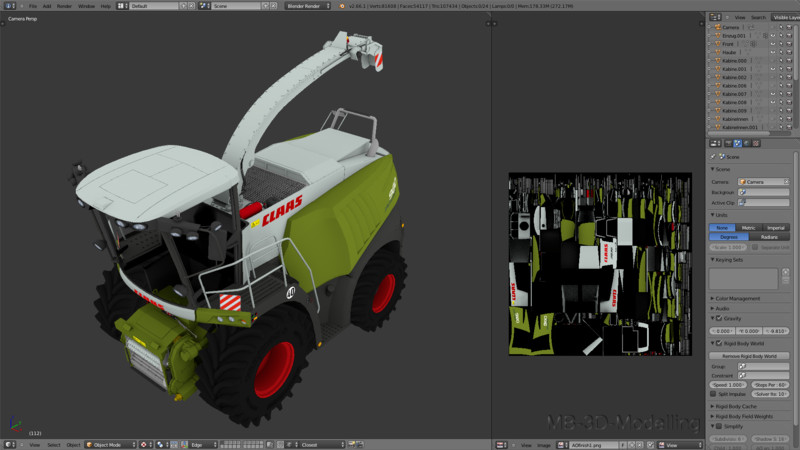Image resolution: width=800 pixels, height=450 pixels.
Task: Open the Scene selector field
Action: (x=236, y=6)
